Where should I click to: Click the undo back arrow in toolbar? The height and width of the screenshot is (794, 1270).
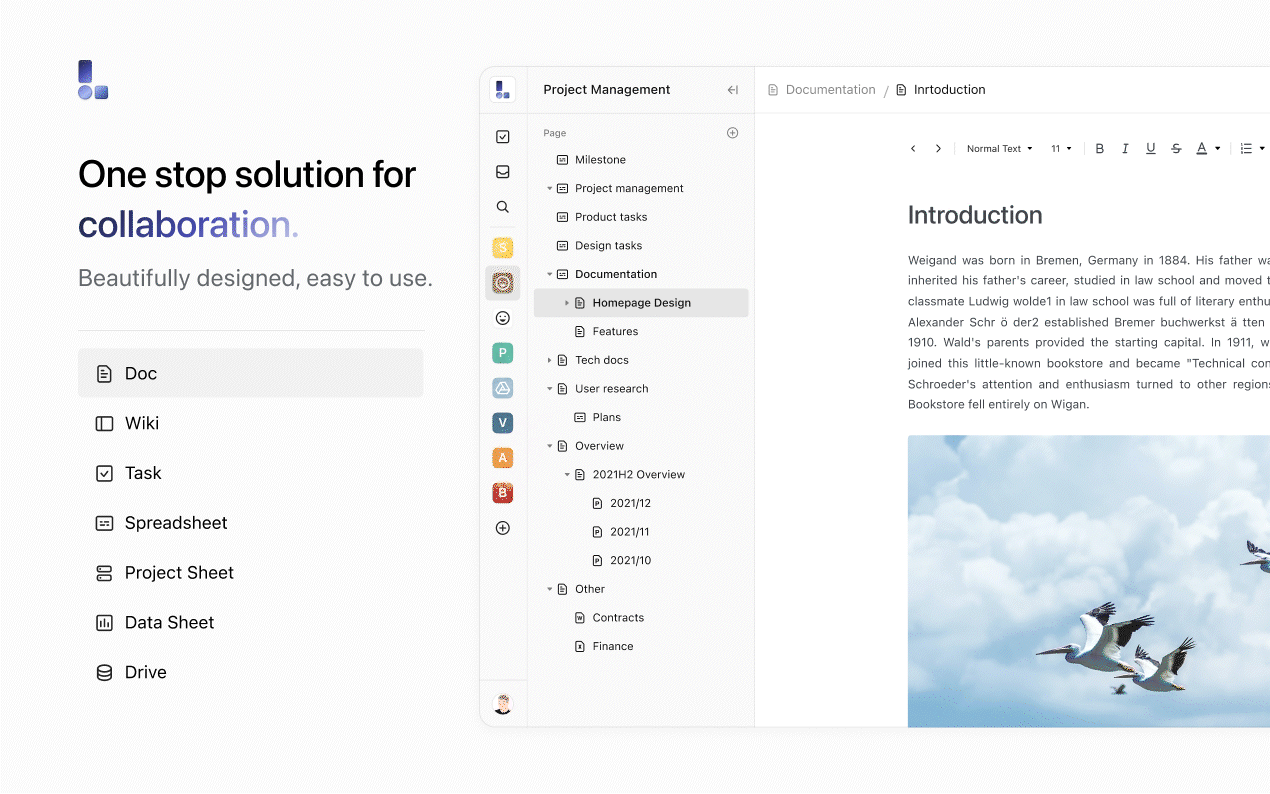coord(913,149)
